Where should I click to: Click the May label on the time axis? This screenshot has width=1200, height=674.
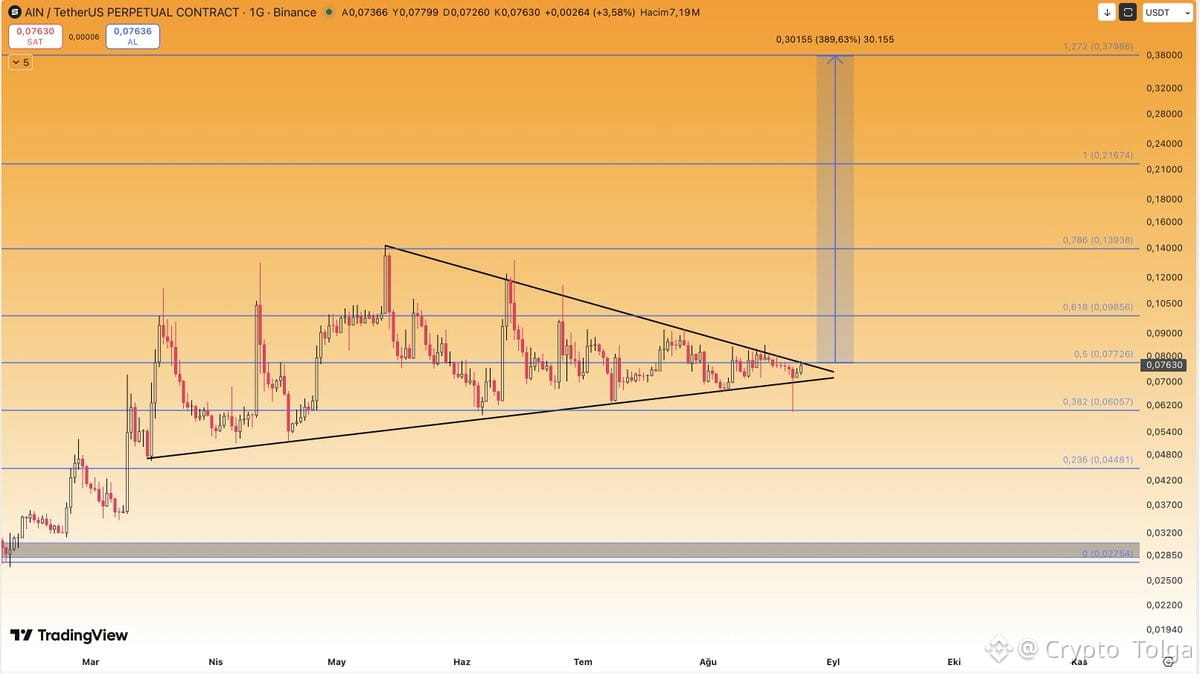[336, 661]
